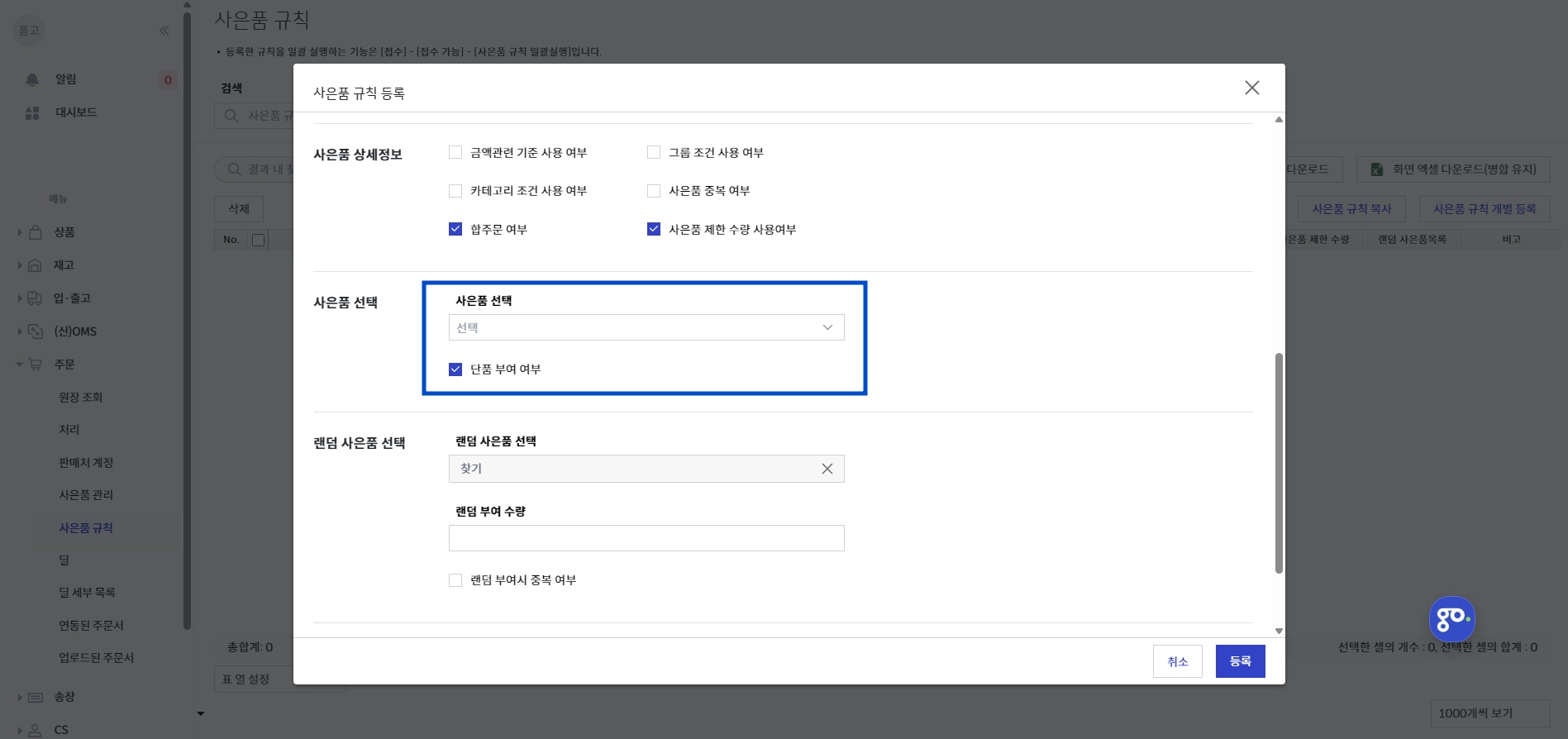Click the 등록 submit button
The width and height of the screenshot is (1568, 739).
coord(1240,661)
